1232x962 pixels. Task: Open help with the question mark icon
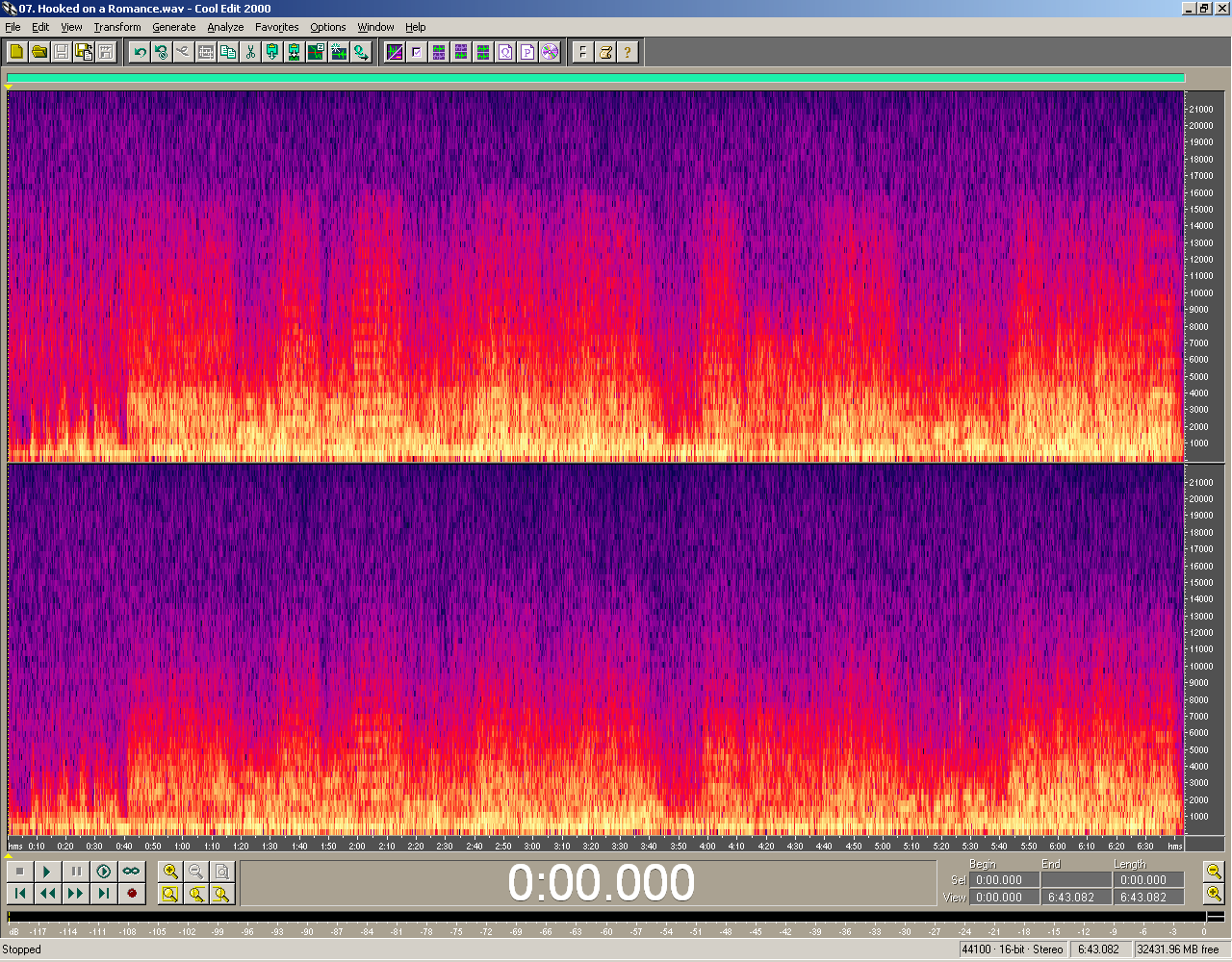click(628, 52)
